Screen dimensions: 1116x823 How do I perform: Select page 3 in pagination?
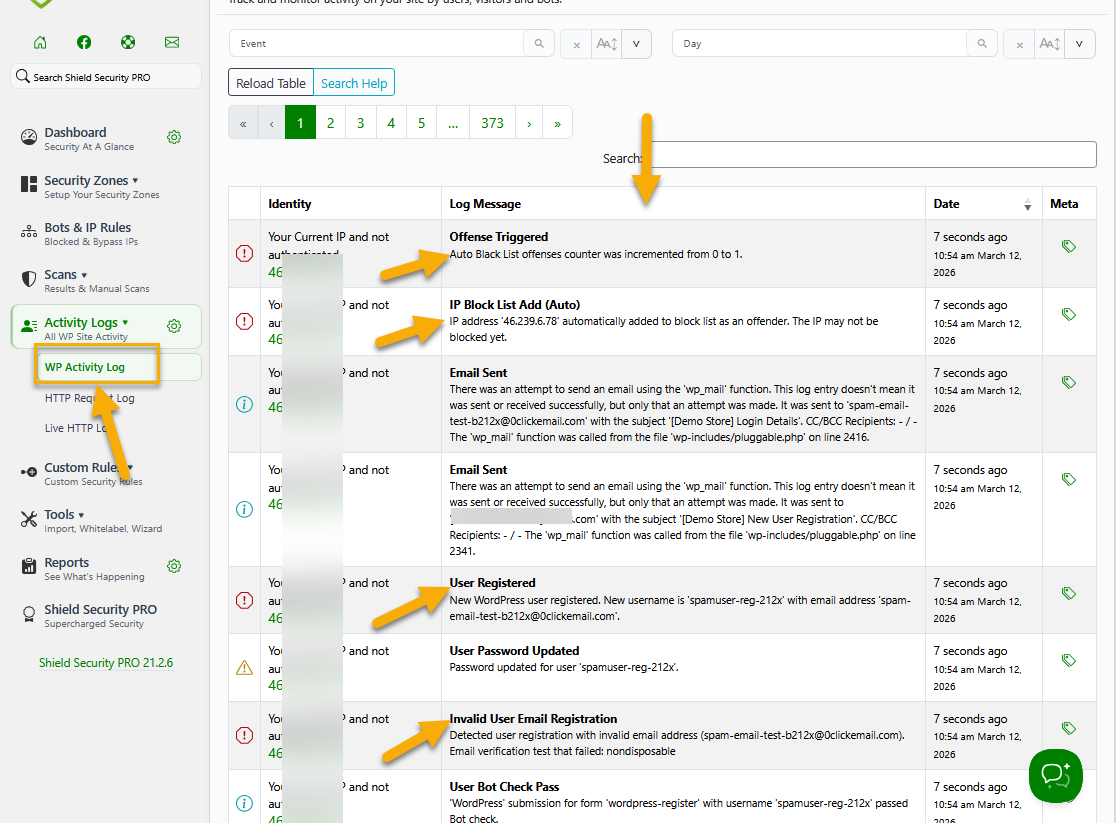pos(361,123)
